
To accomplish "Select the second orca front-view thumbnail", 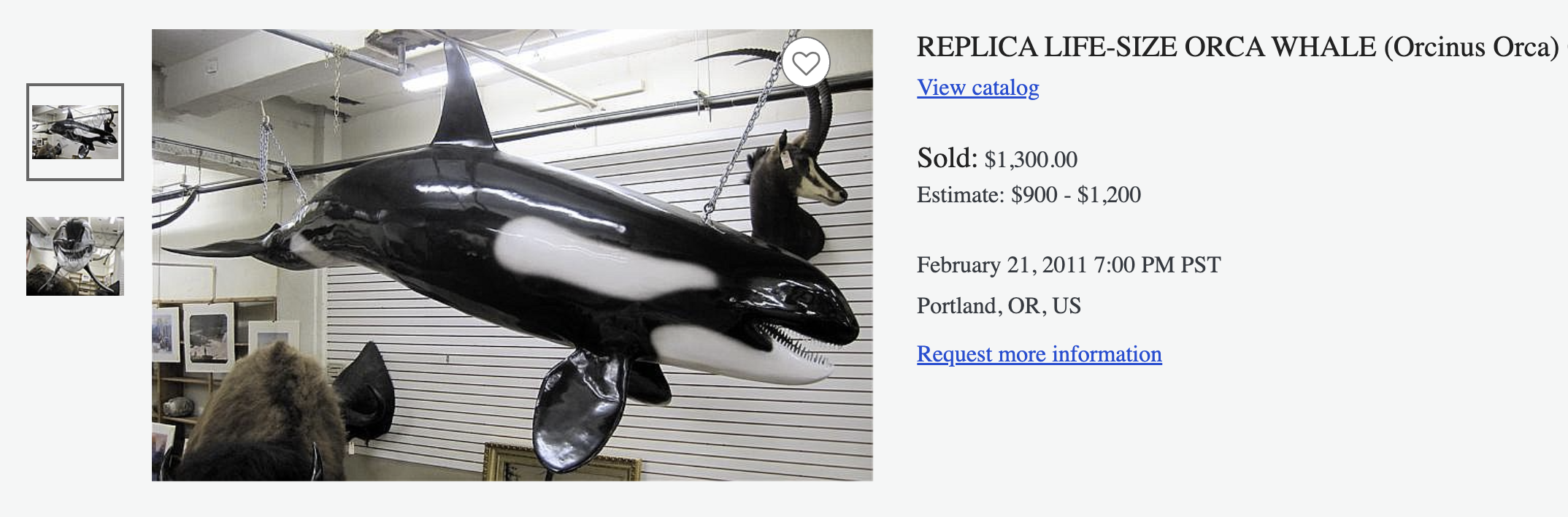I will [75, 256].
